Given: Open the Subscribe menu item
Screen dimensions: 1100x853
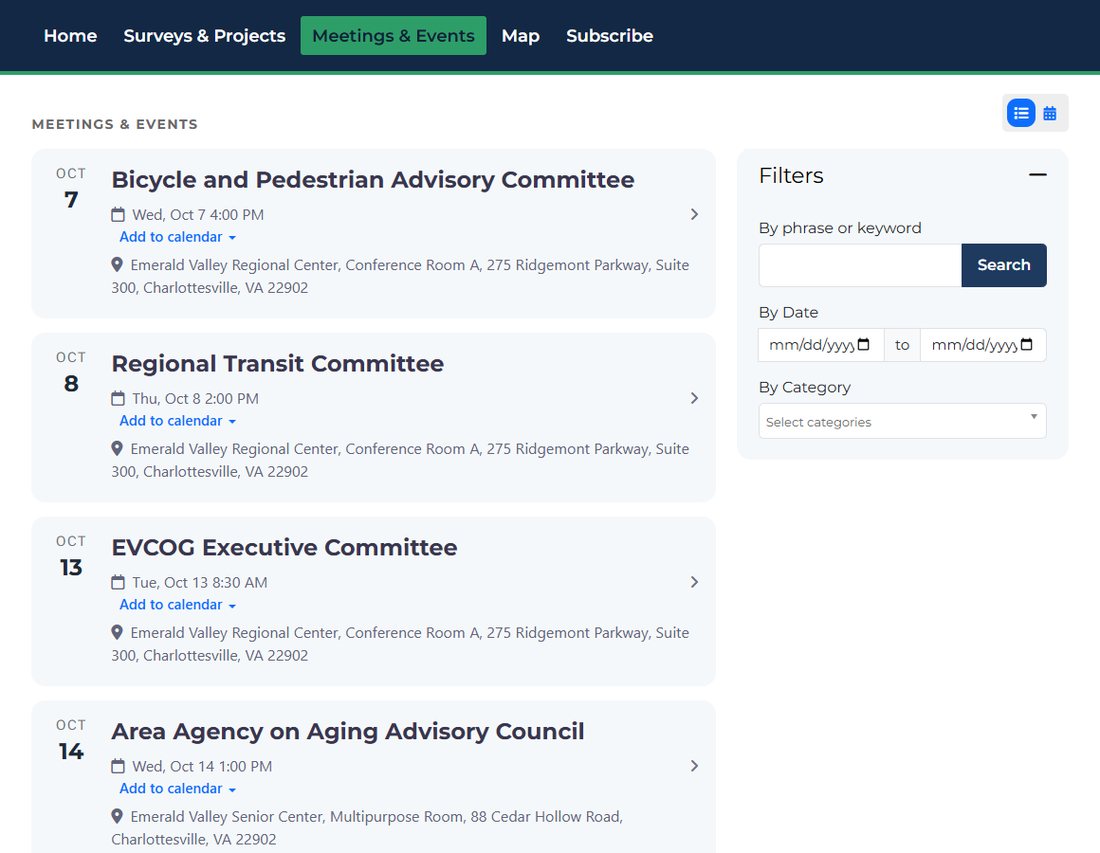Looking at the screenshot, I should [610, 36].
